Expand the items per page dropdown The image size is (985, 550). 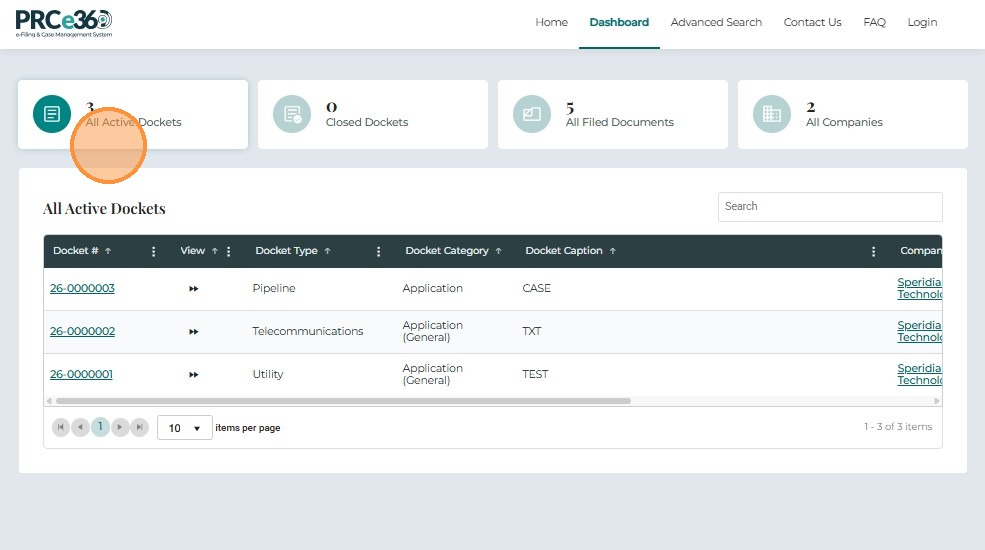(185, 428)
